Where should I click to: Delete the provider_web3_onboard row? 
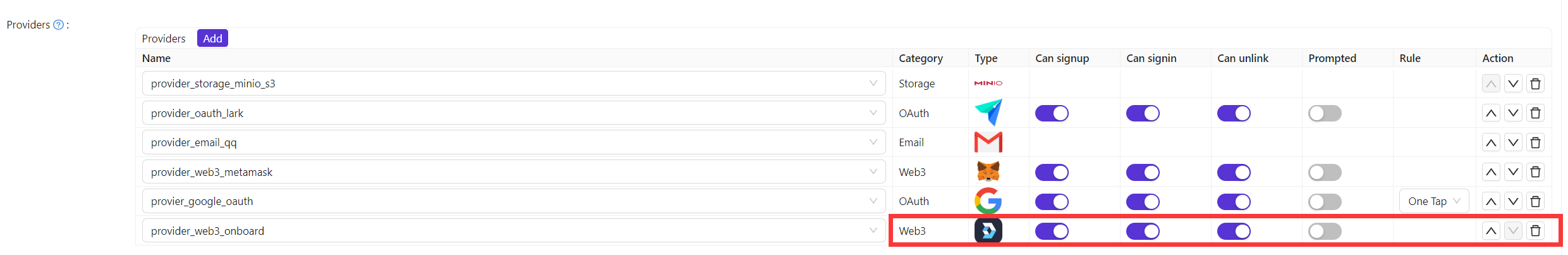click(1535, 231)
